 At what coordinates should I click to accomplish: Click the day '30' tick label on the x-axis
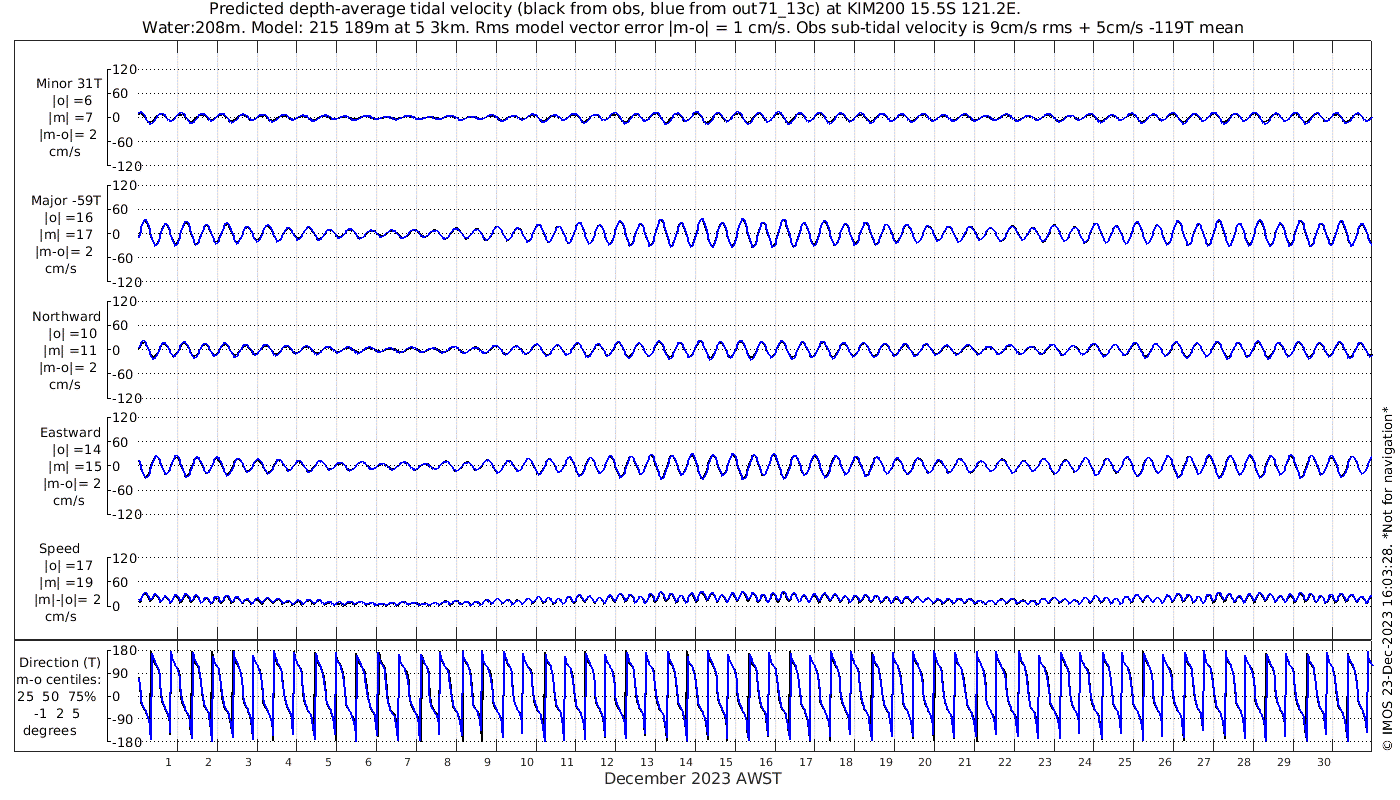[x=1324, y=762]
